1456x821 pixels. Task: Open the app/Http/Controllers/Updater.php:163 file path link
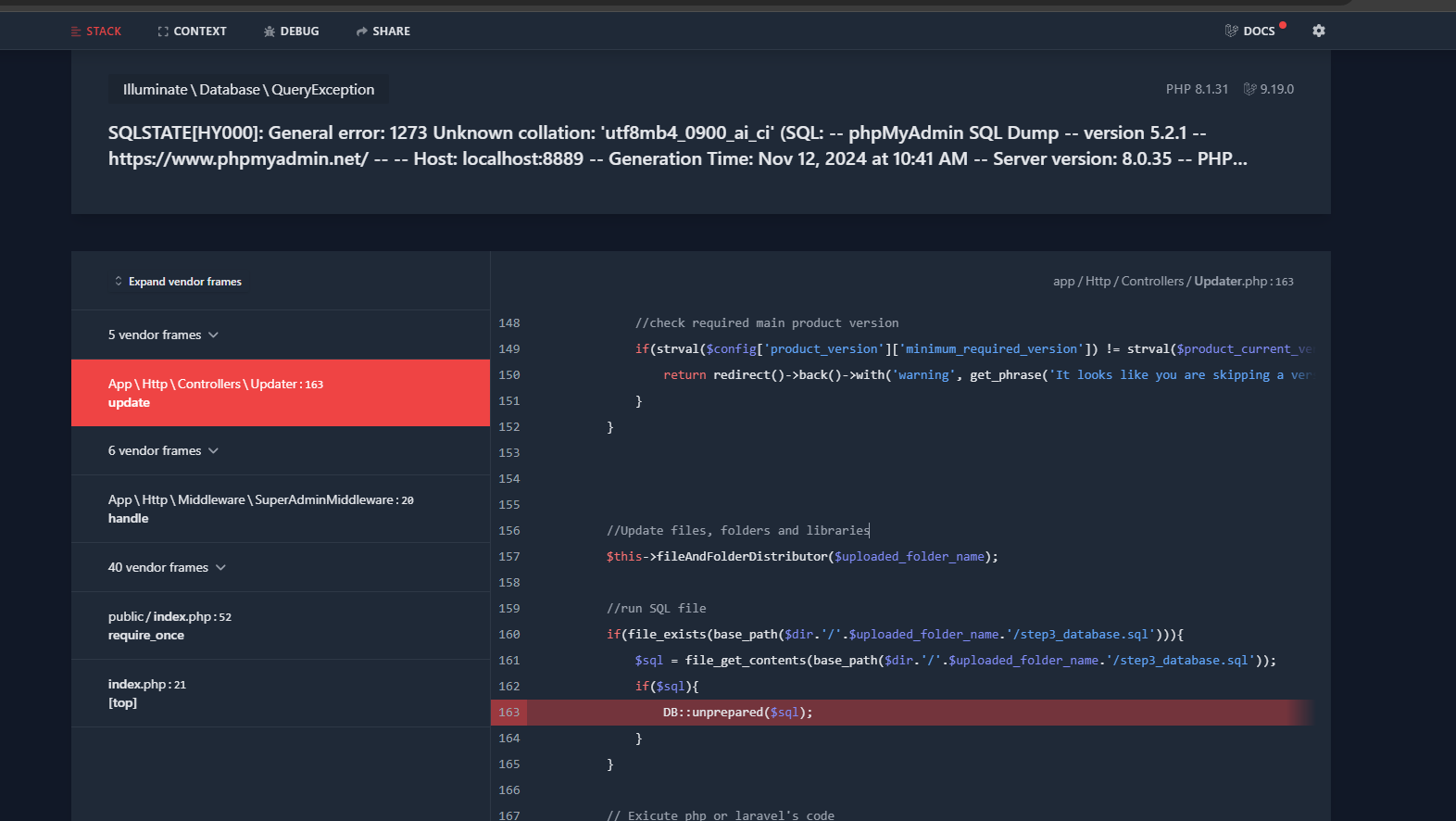coord(1173,281)
